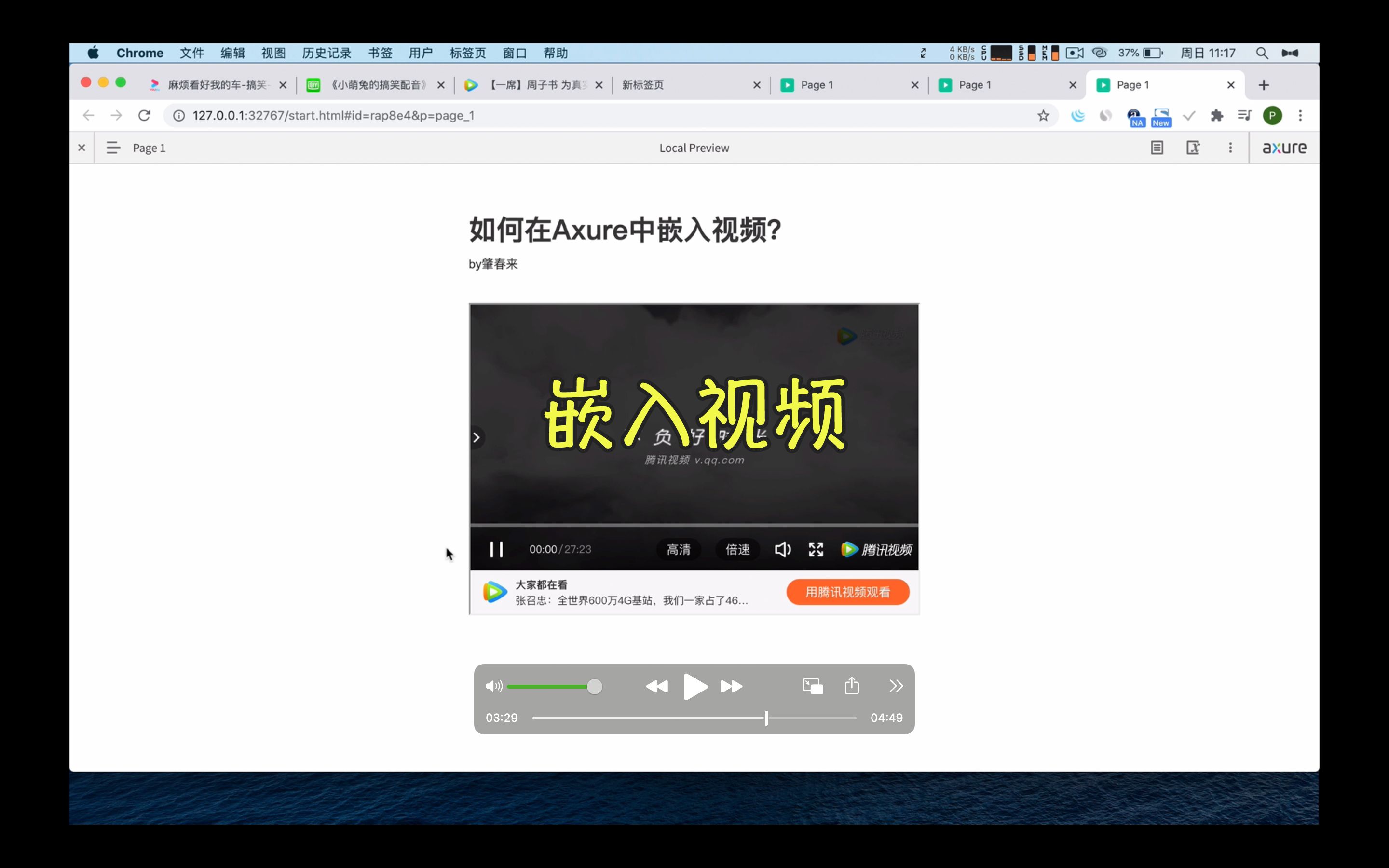Mute the Tencent video volume icon
This screenshot has width=1389, height=868.
[x=783, y=549]
